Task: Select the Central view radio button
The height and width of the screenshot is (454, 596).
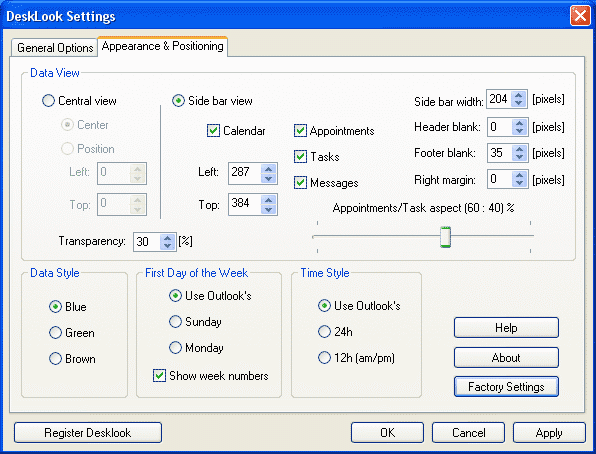Action: pyautogui.click(x=48, y=101)
